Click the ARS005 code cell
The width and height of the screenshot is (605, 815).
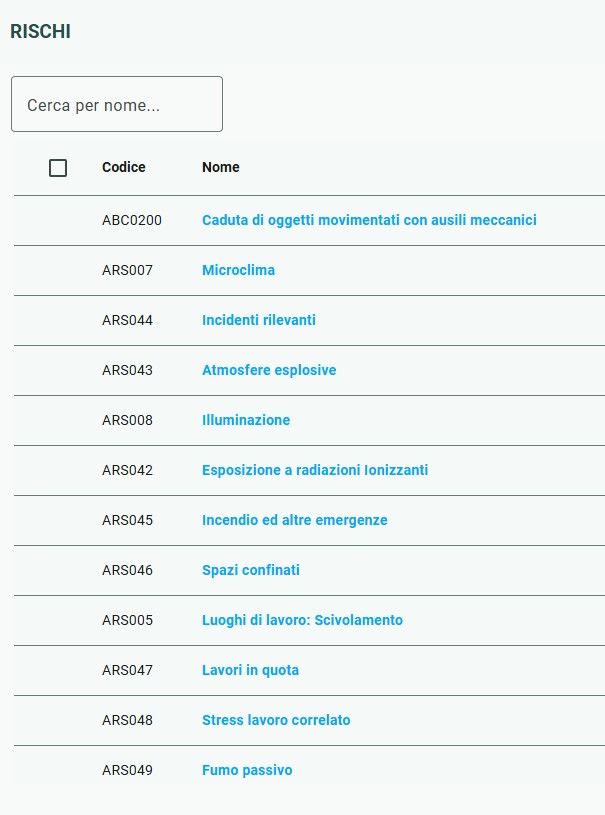pyautogui.click(x=127, y=620)
